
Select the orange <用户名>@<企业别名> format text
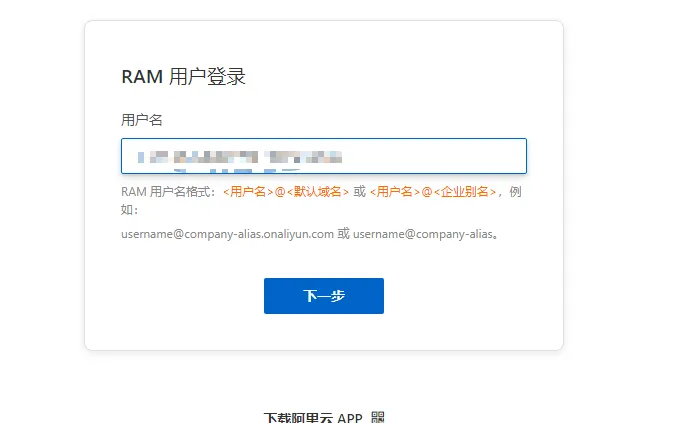pyautogui.click(x=433, y=191)
